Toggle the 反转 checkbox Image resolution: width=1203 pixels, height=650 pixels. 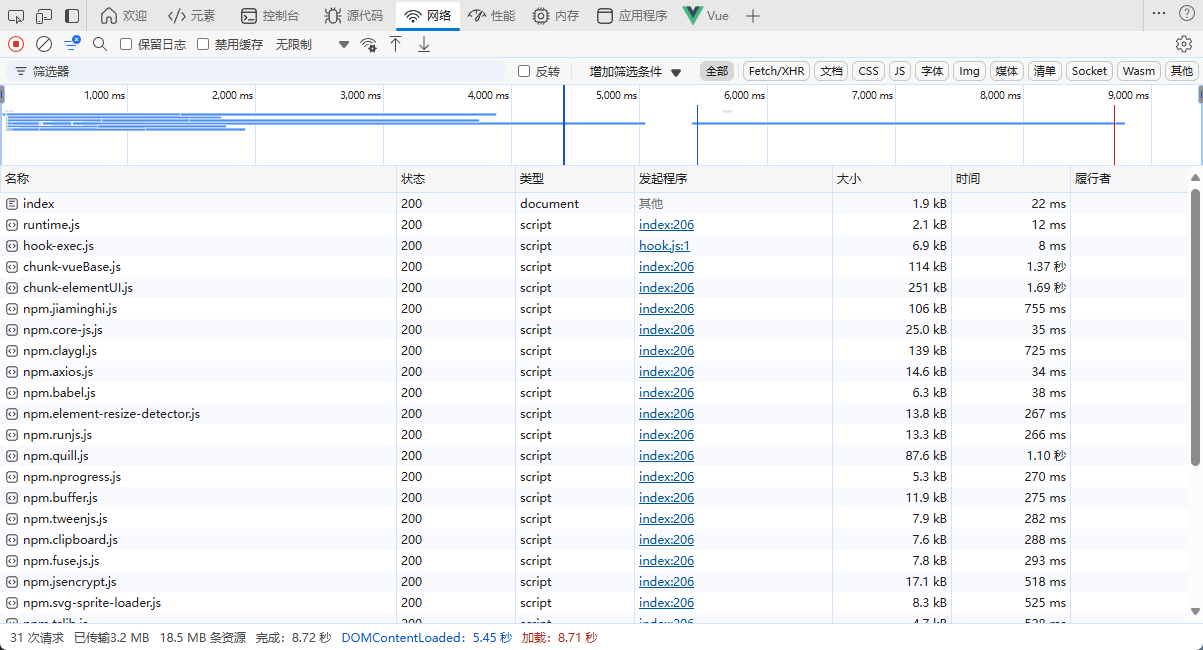[524, 71]
